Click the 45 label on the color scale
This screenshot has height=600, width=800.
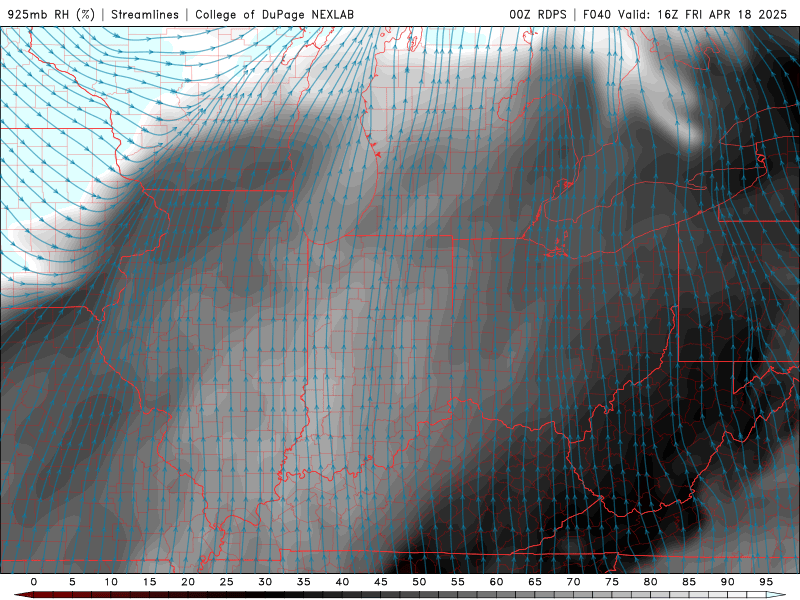coord(381,582)
